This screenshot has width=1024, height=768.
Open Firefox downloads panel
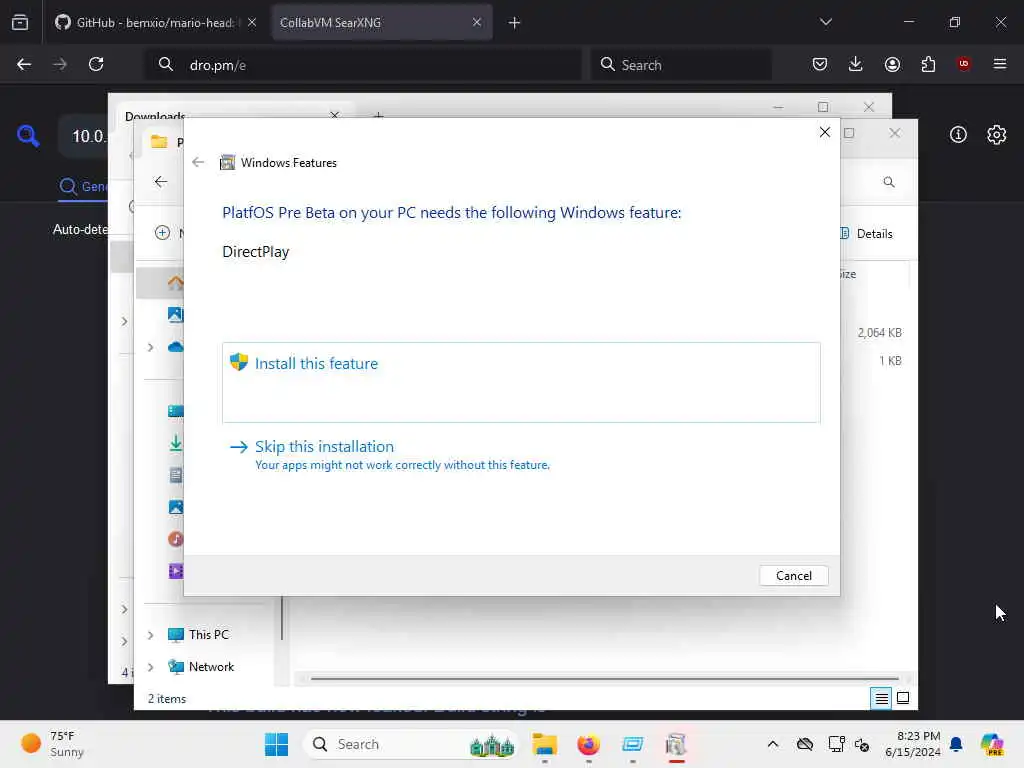(856, 64)
